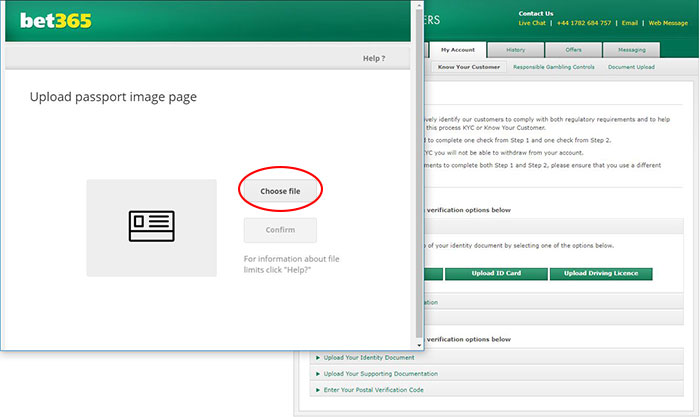Switch to My Account tab in background page
The height and width of the screenshot is (417, 700).
[x=458, y=50]
